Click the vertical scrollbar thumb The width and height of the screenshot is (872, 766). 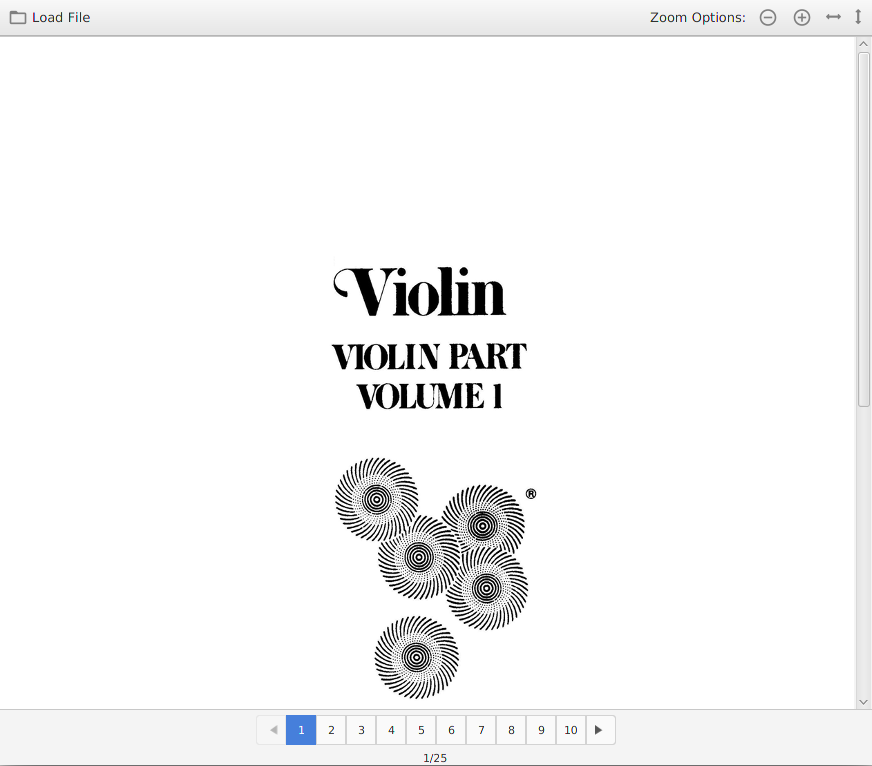point(863,230)
